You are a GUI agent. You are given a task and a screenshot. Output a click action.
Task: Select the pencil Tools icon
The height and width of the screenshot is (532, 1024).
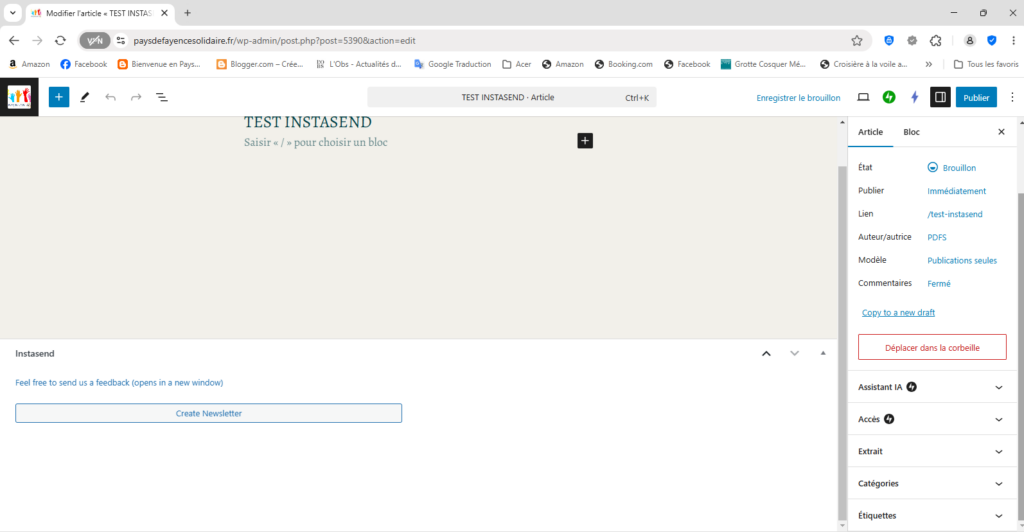(85, 97)
